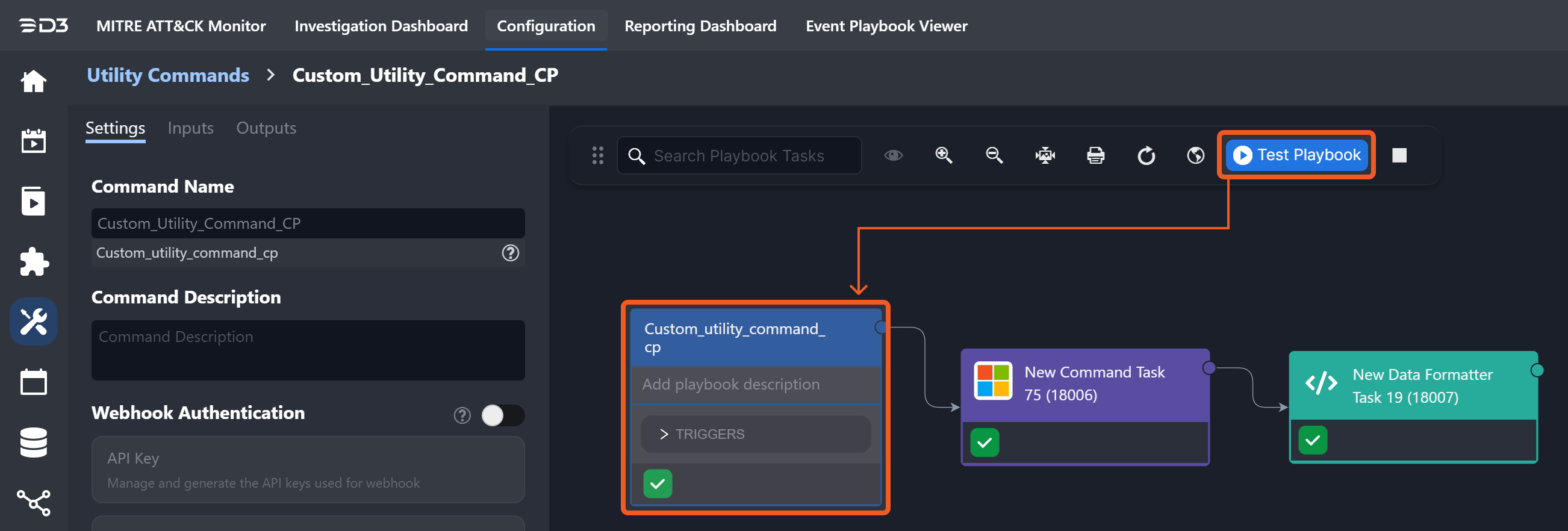Go to Utility Commands breadcrumb link
1568x531 pixels.
pyautogui.click(x=167, y=75)
